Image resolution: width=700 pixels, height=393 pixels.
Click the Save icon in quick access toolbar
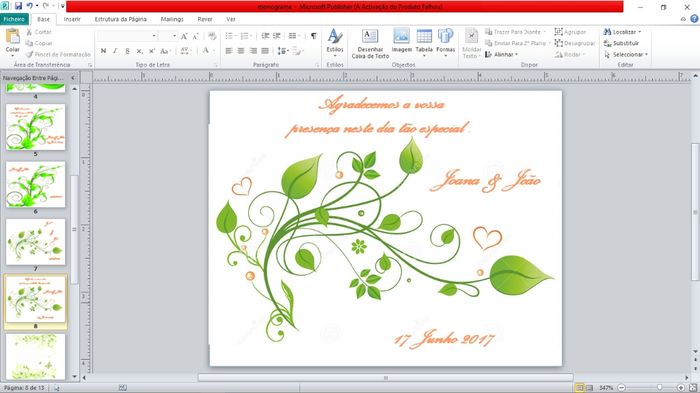coord(18,6)
